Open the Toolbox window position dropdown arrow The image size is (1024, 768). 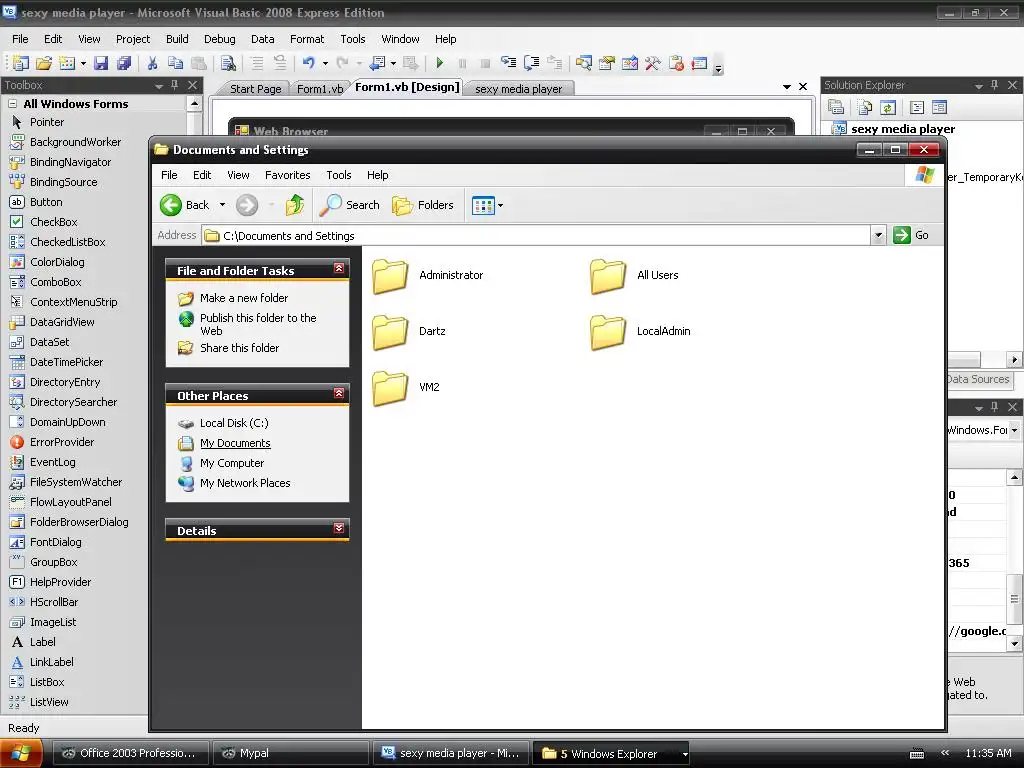159,86
